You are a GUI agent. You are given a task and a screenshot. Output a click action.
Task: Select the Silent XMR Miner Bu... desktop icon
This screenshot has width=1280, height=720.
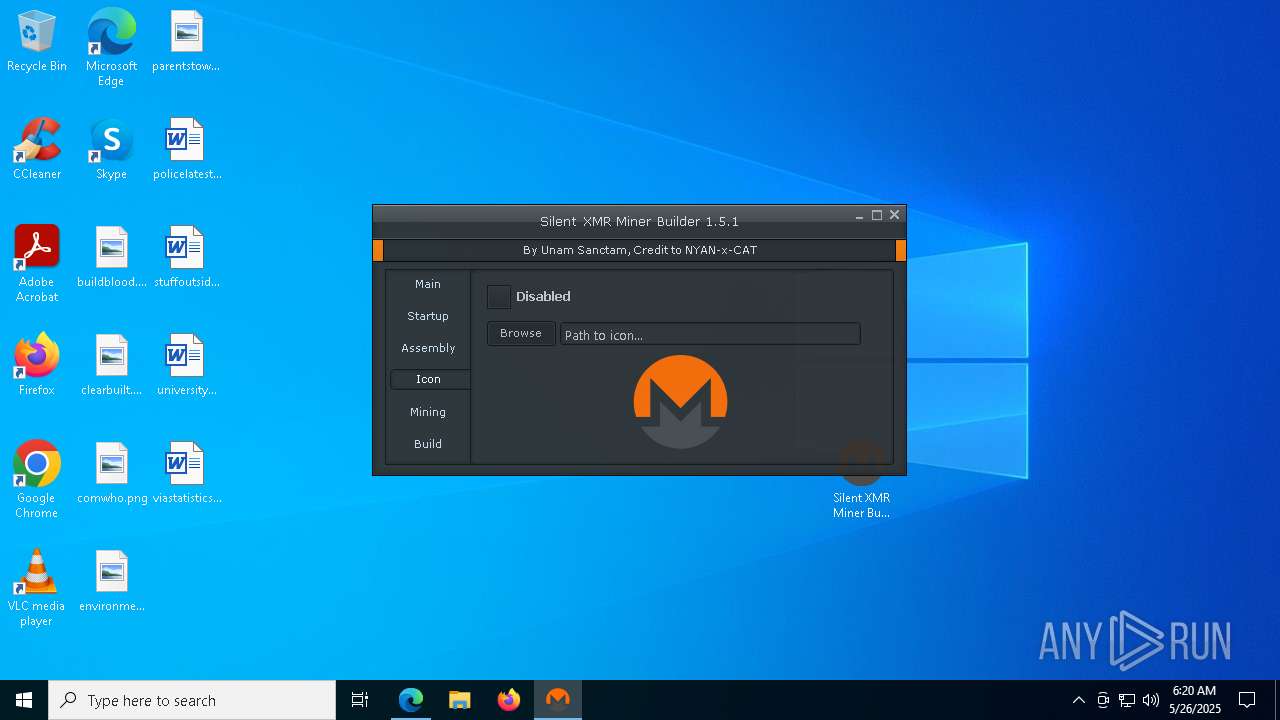point(861,480)
